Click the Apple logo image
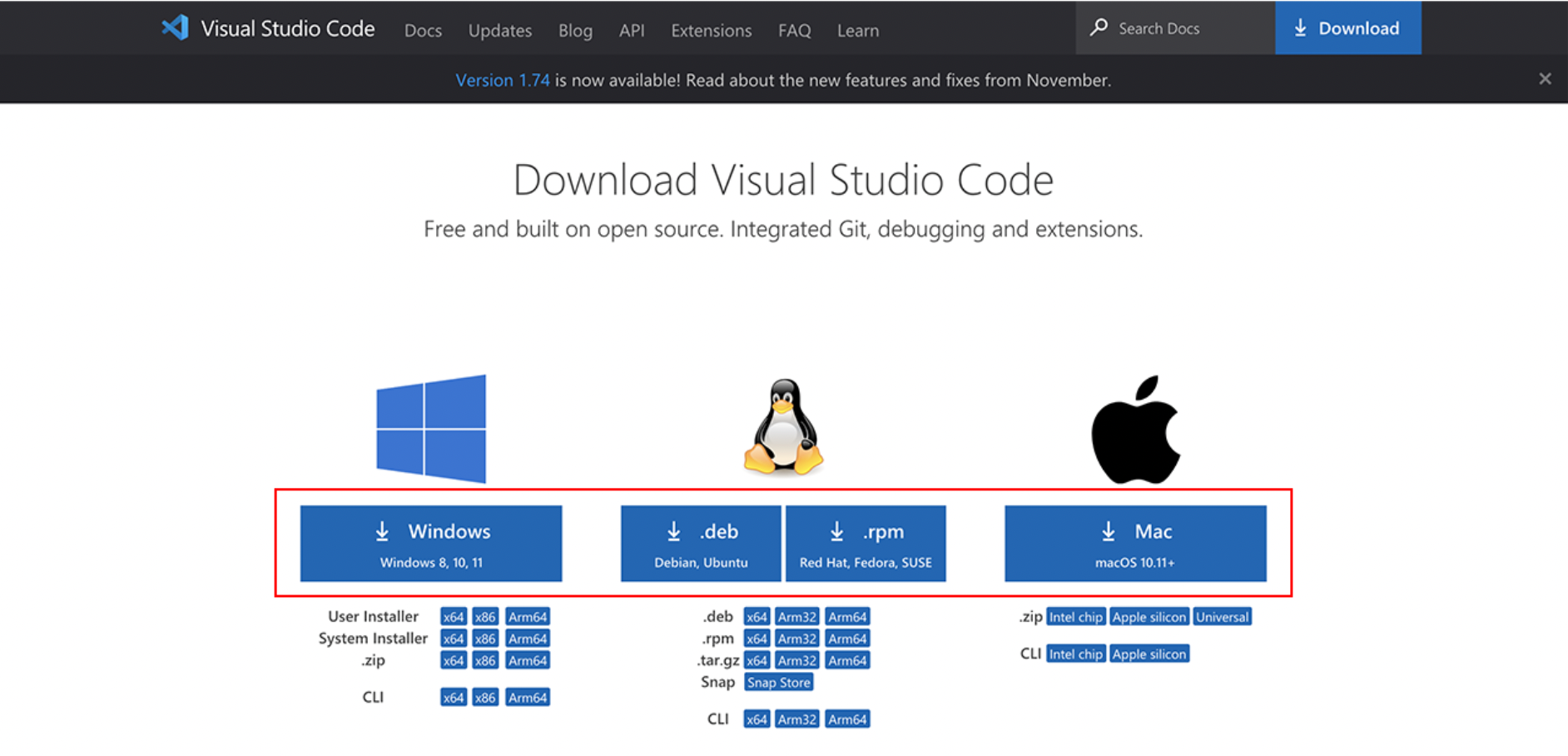Screen dimensions: 1568x756 pos(1135,430)
